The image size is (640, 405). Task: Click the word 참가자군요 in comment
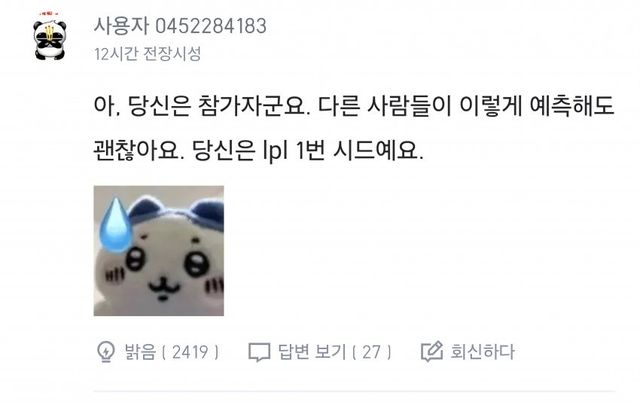(253, 106)
